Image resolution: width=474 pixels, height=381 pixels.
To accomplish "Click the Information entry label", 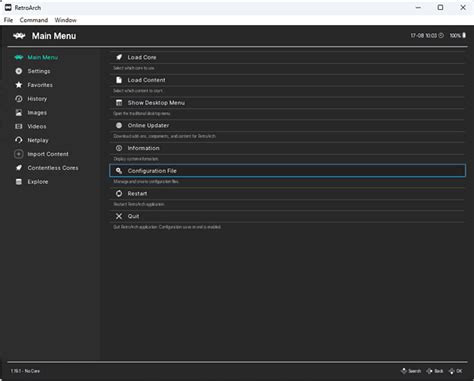I will click(x=143, y=148).
